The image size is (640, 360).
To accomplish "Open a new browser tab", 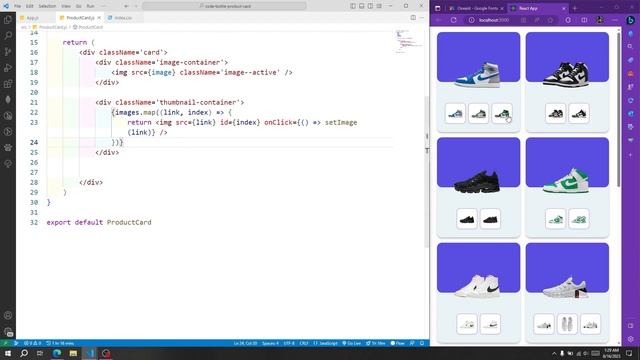I will pyautogui.click(x=575, y=8).
